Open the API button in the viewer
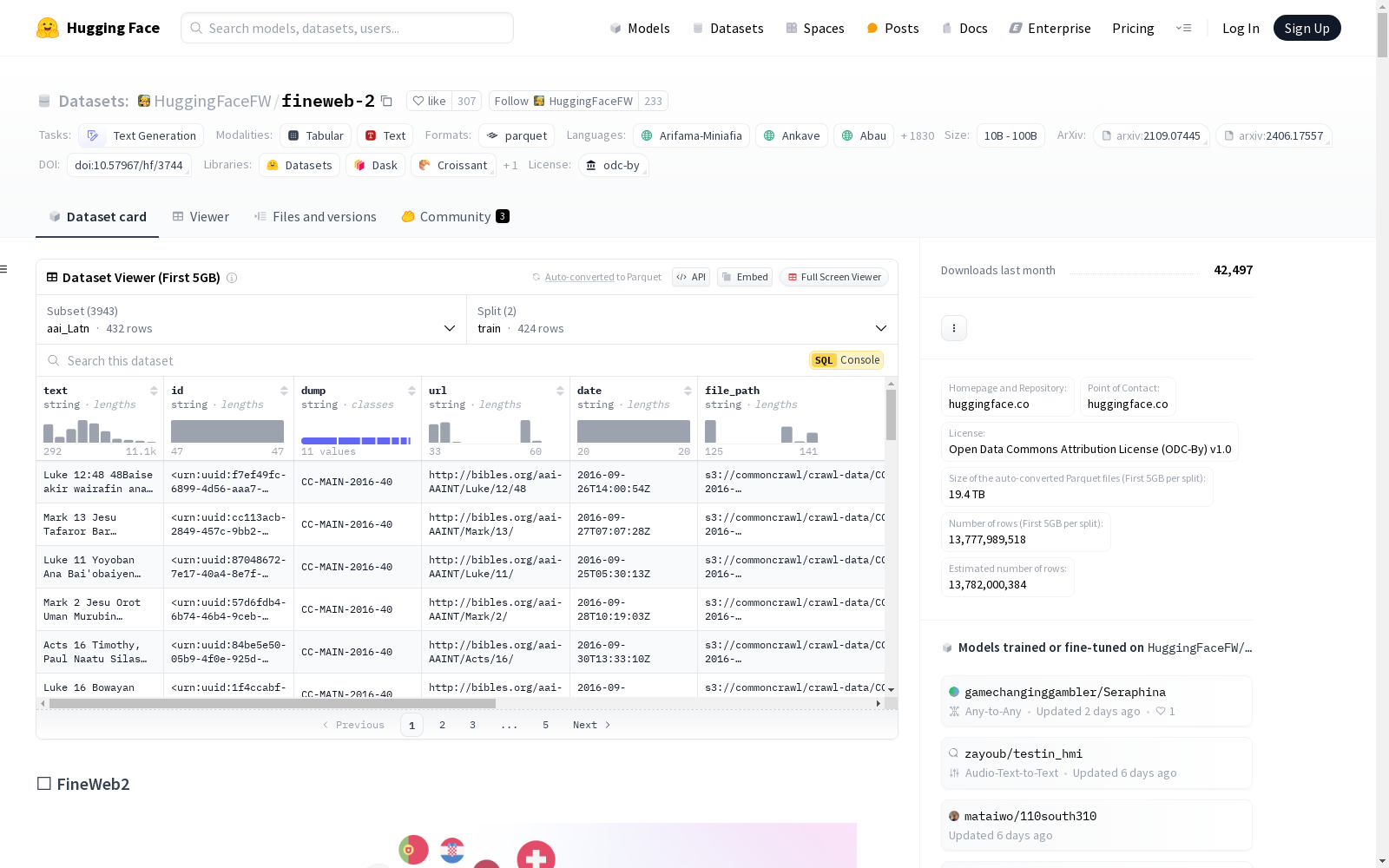Viewport: 1389px width, 868px height. coord(691,277)
